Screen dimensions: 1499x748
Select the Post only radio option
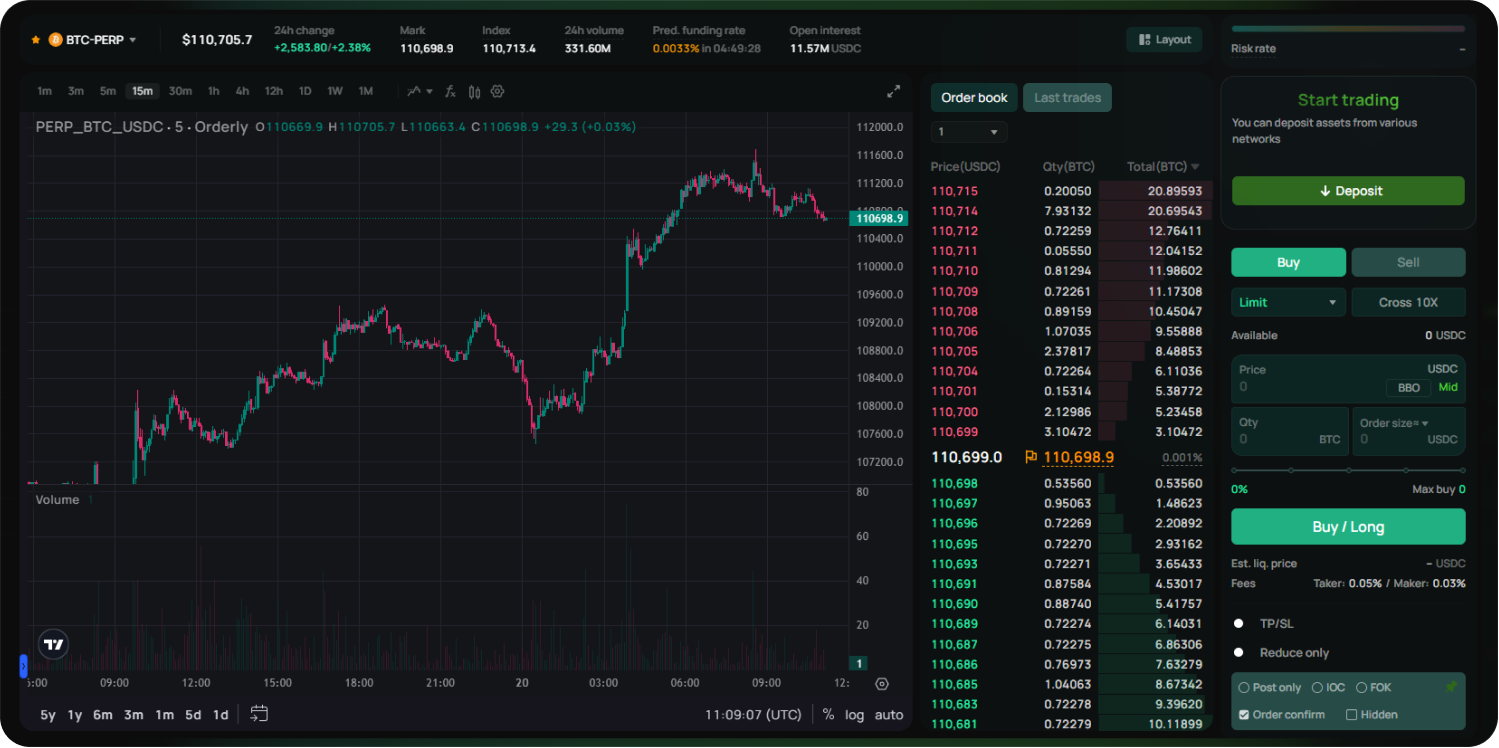(1244, 688)
